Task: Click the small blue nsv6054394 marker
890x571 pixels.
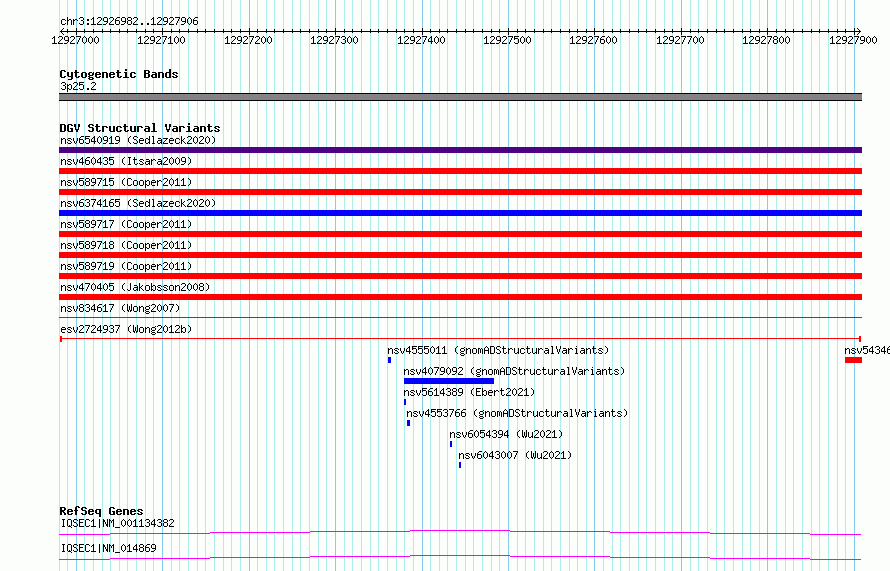Action: 451,444
